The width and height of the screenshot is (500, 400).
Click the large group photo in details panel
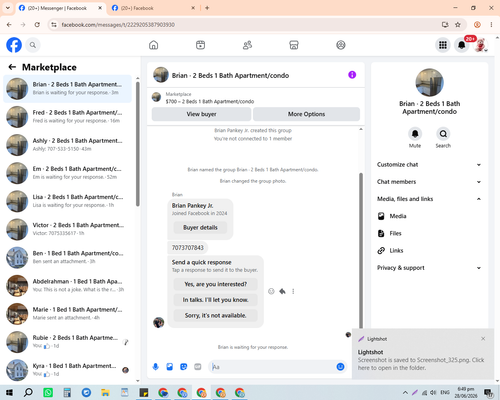click(429, 83)
